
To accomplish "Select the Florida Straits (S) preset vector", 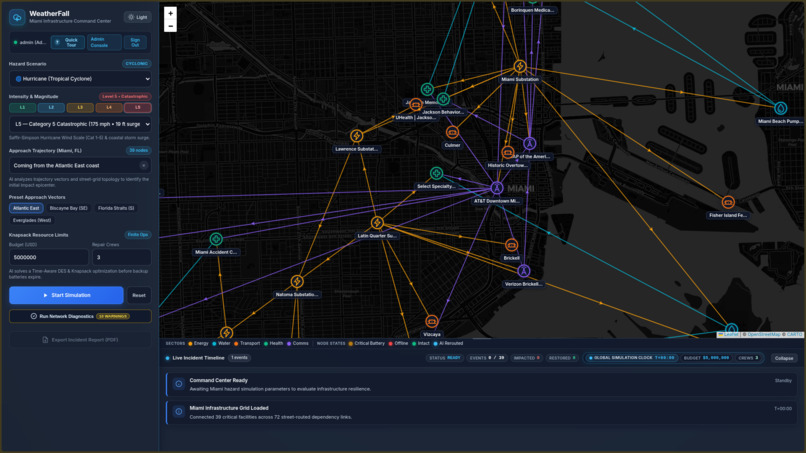I will tap(116, 208).
